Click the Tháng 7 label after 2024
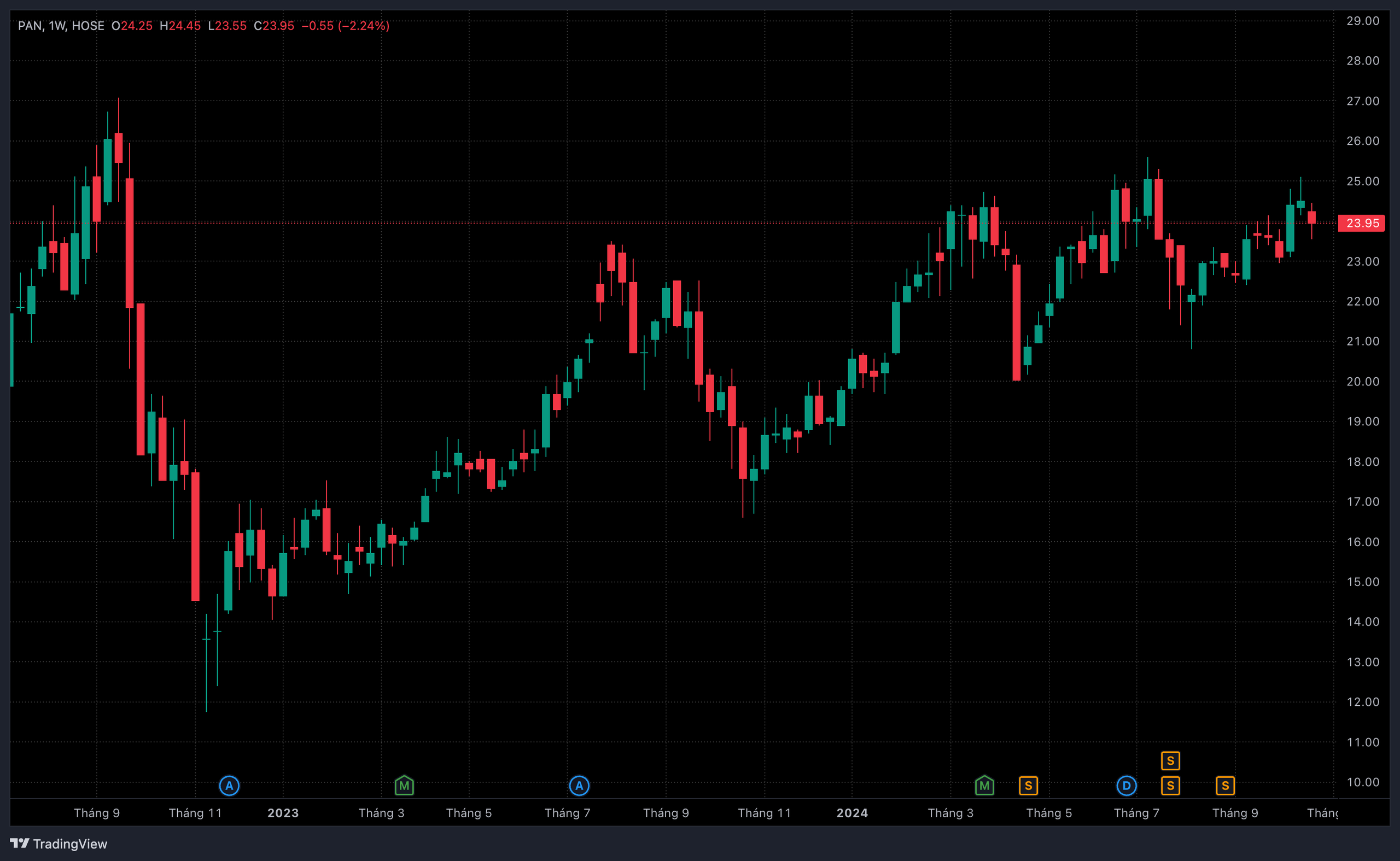This screenshot has height=861, width=1400. pyautogui.click(x=1137, y=813)
